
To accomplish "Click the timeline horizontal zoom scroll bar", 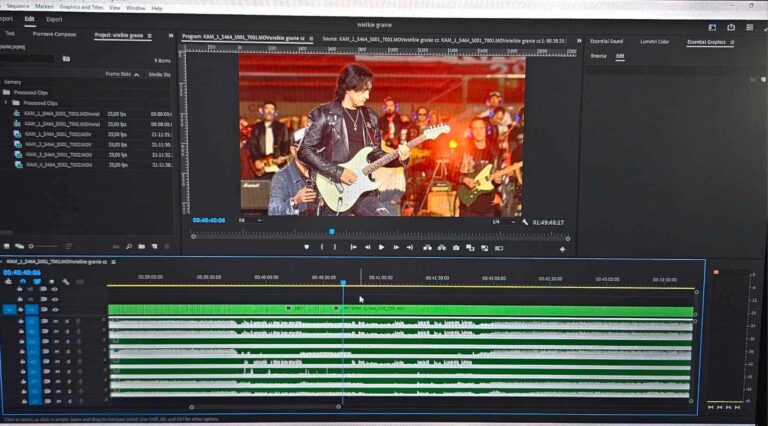I will coord(265,407).
